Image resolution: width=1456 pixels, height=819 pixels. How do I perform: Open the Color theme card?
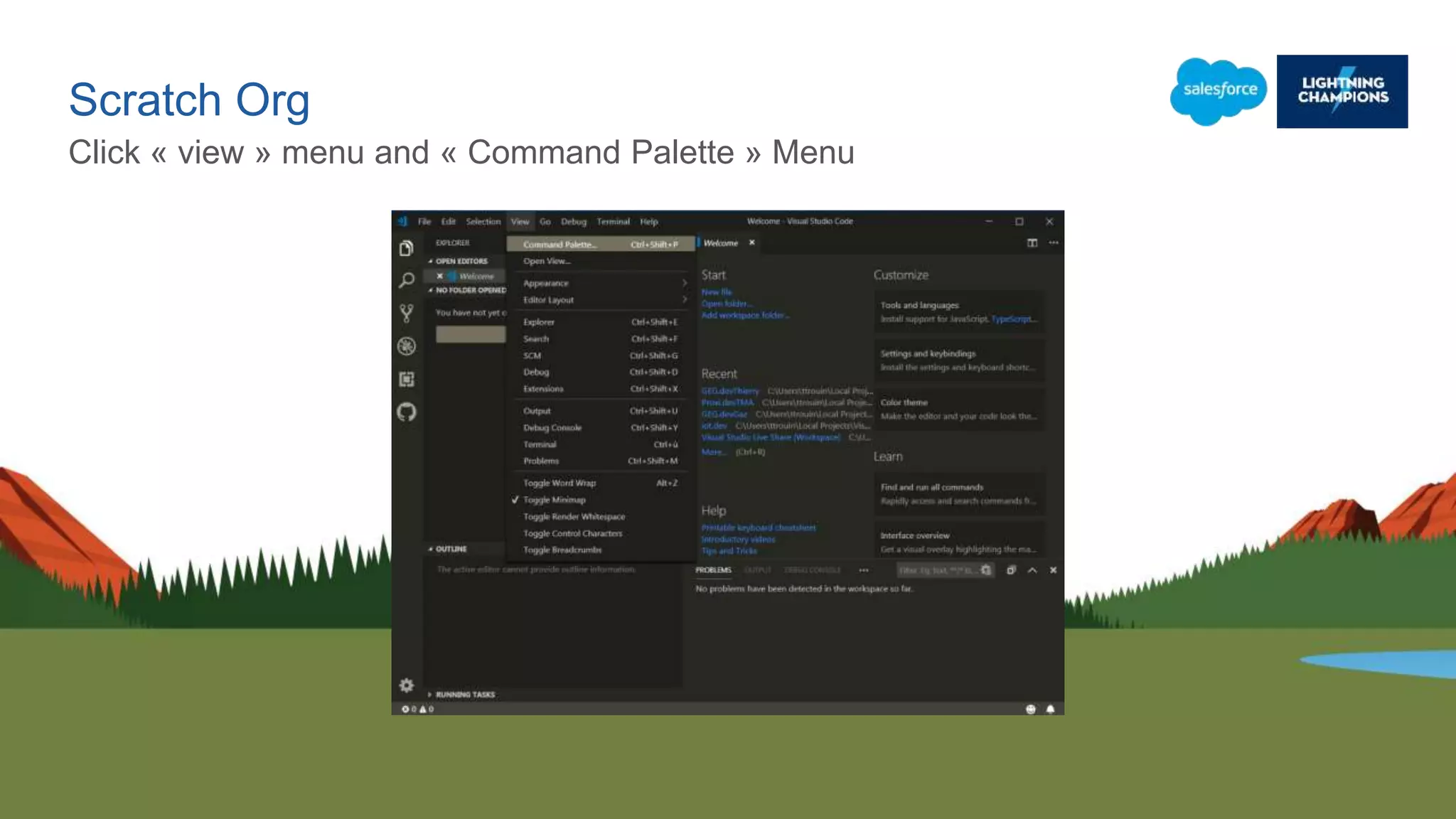point(959,409)
